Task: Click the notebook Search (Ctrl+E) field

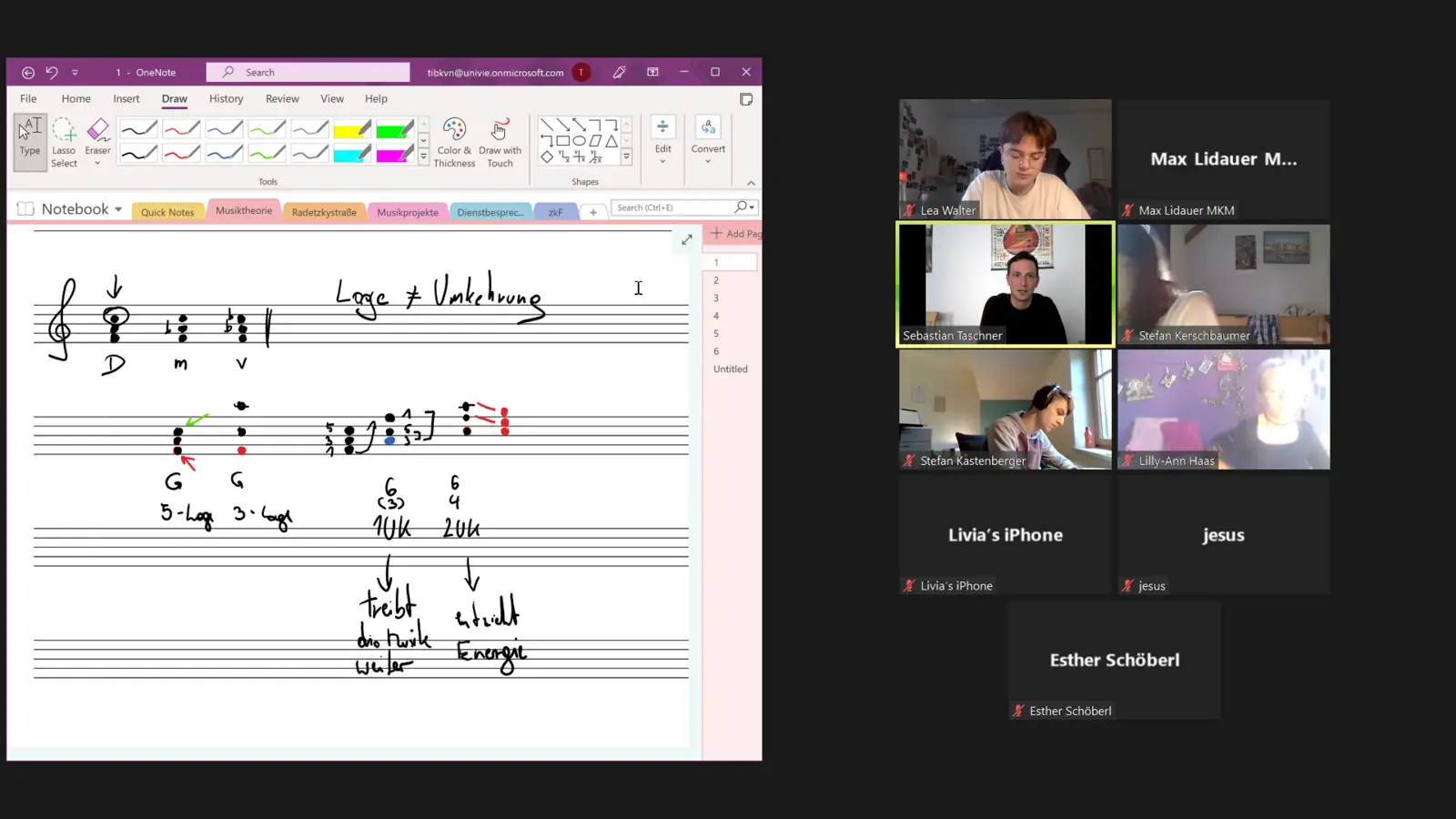Action: coord(673,207)
